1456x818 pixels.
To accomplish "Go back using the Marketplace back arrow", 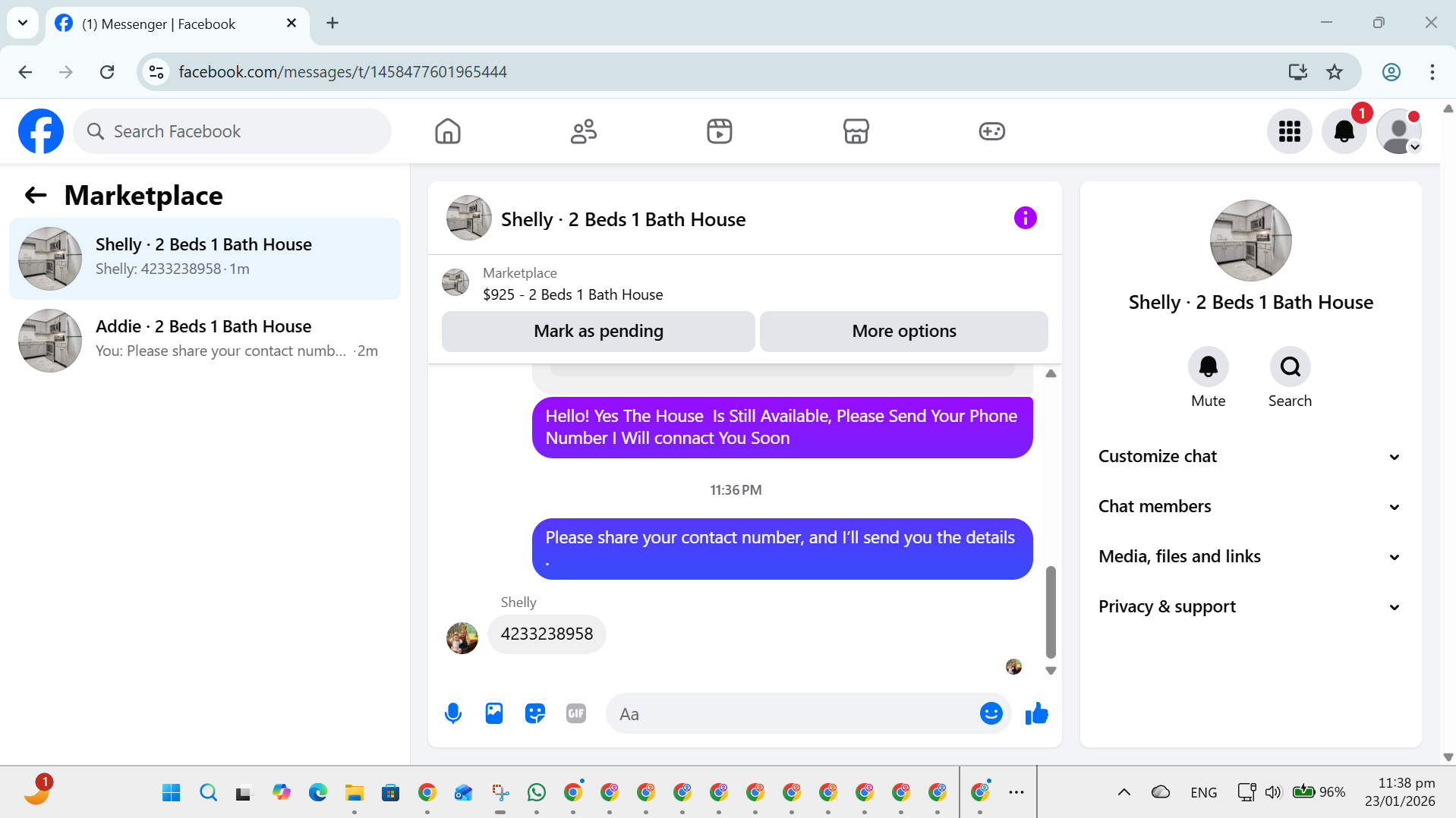I will [36, 196].
